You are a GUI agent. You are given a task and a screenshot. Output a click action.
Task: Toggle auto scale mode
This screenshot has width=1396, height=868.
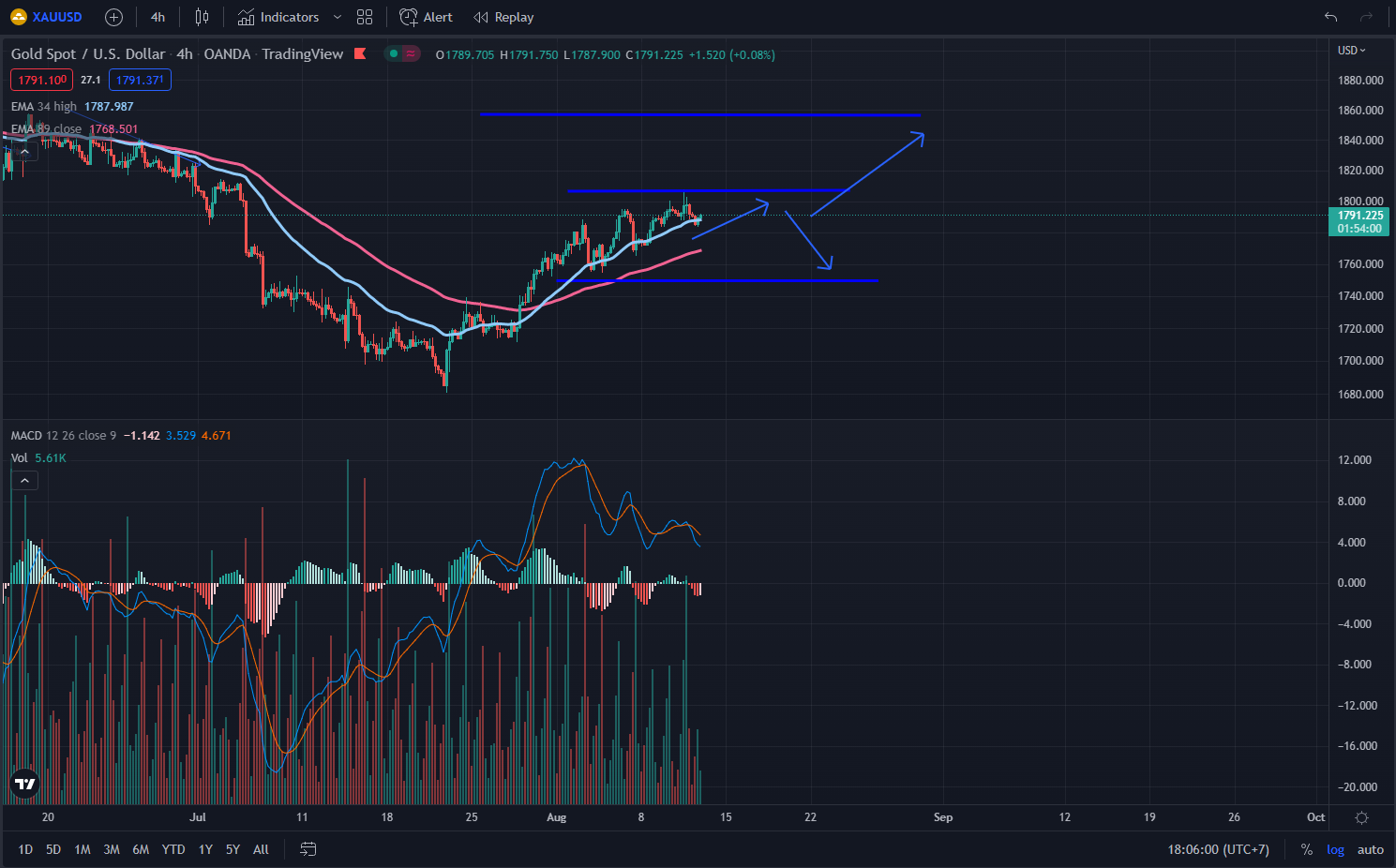coord(1370,849)
